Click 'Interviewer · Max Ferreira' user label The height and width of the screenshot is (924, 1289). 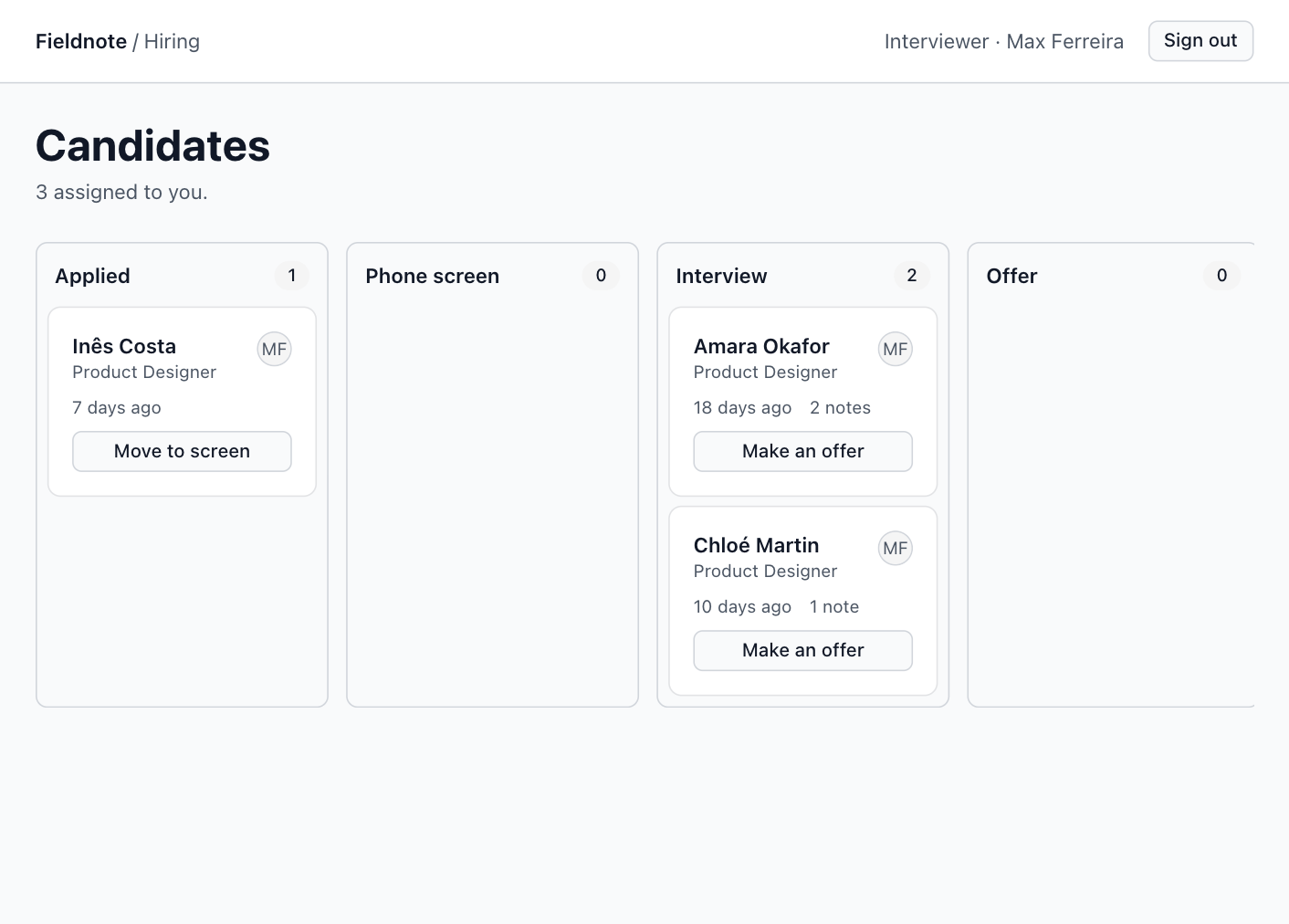[1003, 41]
